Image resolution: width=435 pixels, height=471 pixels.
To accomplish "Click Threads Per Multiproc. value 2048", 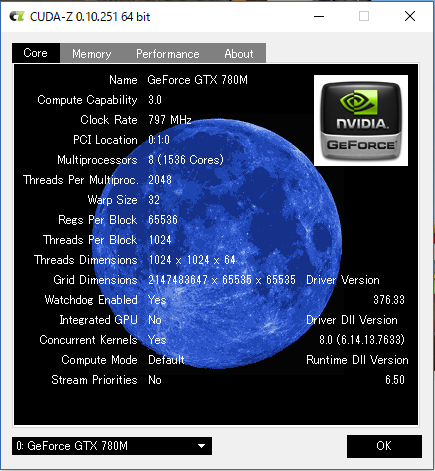I will 160,180.
